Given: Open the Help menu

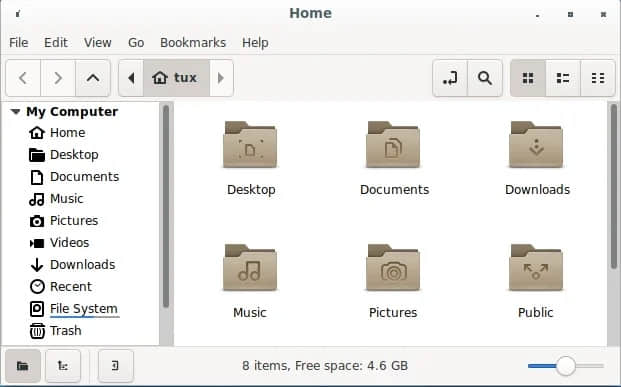Looking at the screenshot, I should pos(255,42).
